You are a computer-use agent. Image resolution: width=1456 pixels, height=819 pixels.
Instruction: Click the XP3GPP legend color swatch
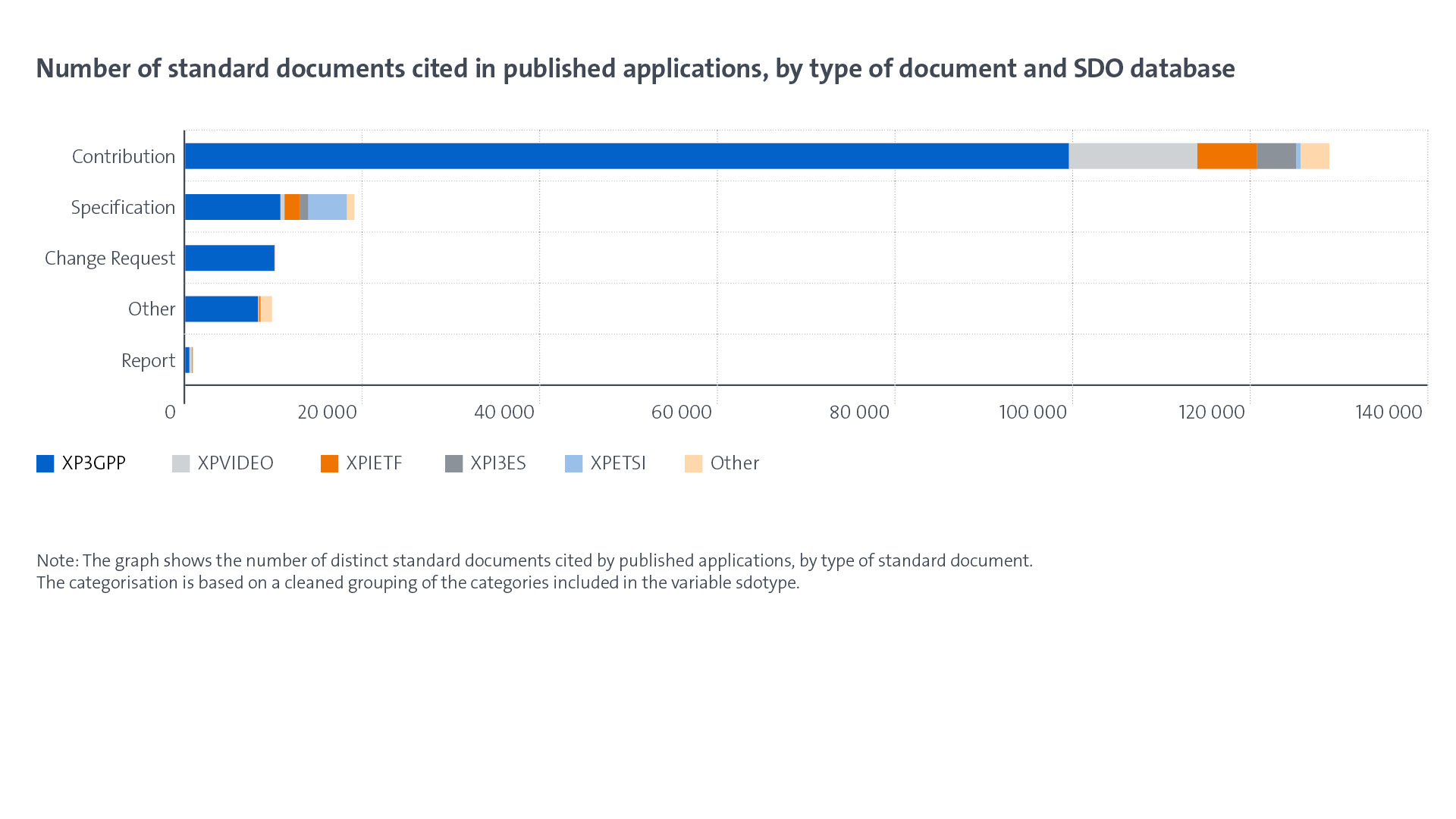click(x=45, y=463)
